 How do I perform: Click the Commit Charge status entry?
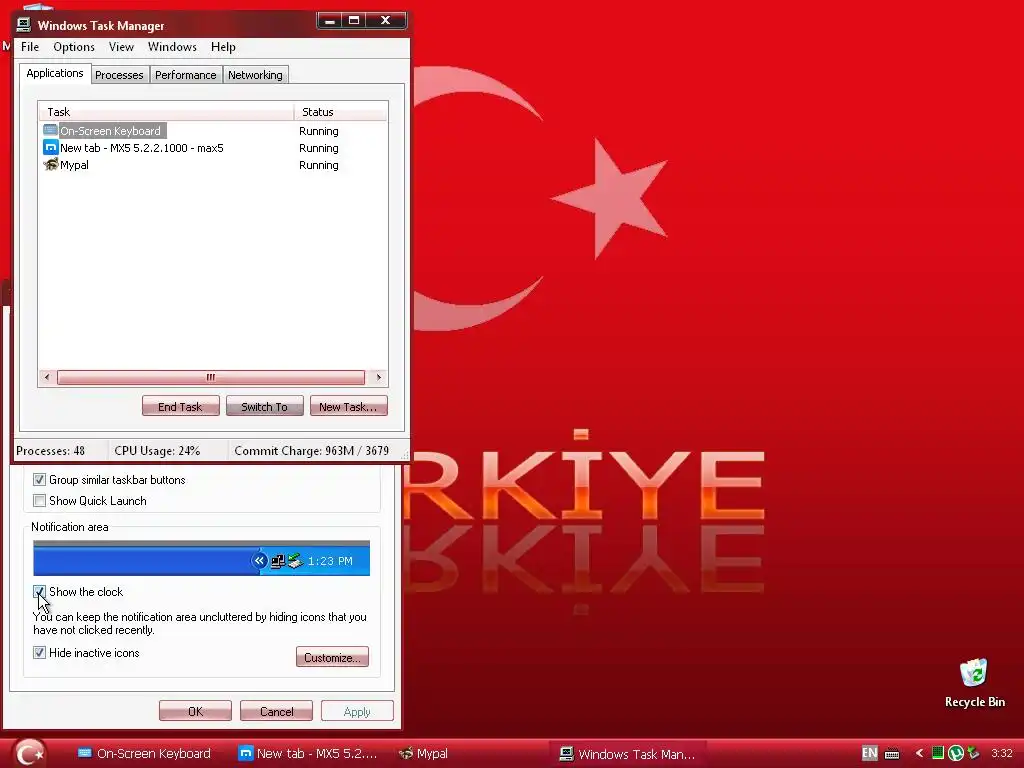[312, 451]
